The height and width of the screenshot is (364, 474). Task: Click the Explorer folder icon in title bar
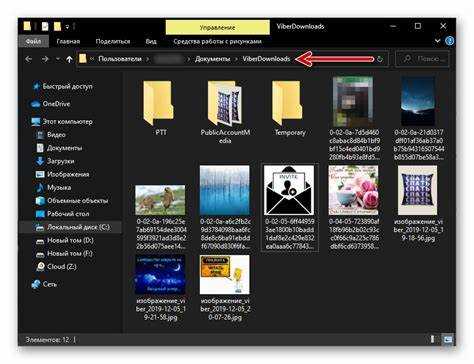click(x=27, y=26)
